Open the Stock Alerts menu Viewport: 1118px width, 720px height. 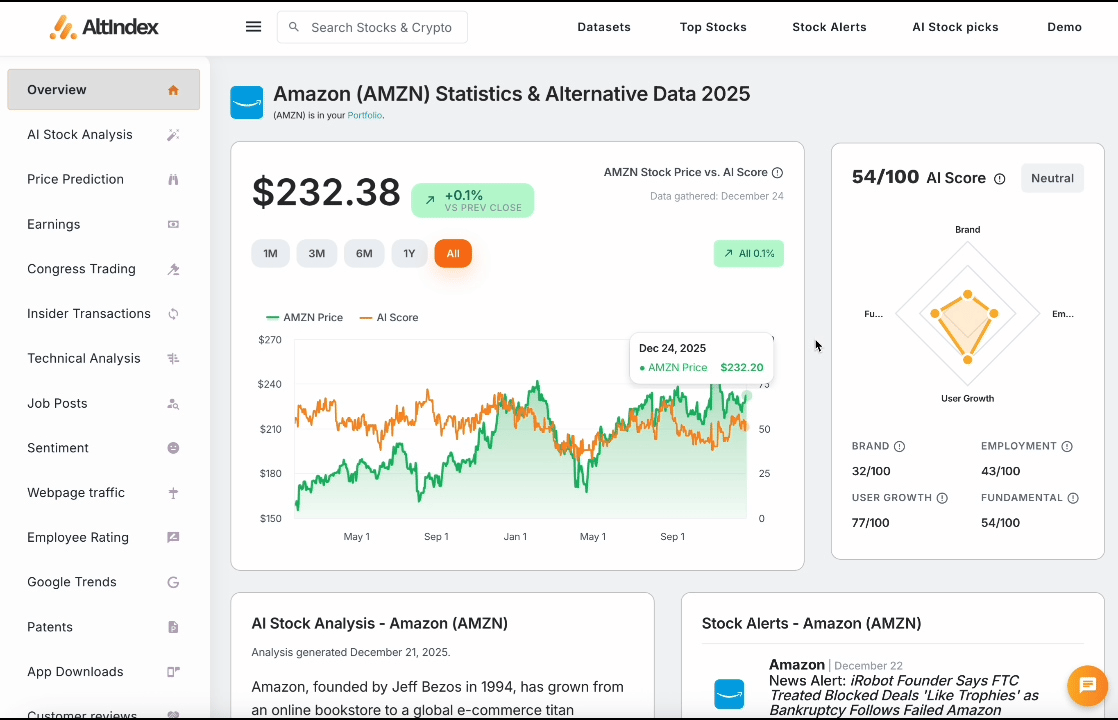point(829,27)
